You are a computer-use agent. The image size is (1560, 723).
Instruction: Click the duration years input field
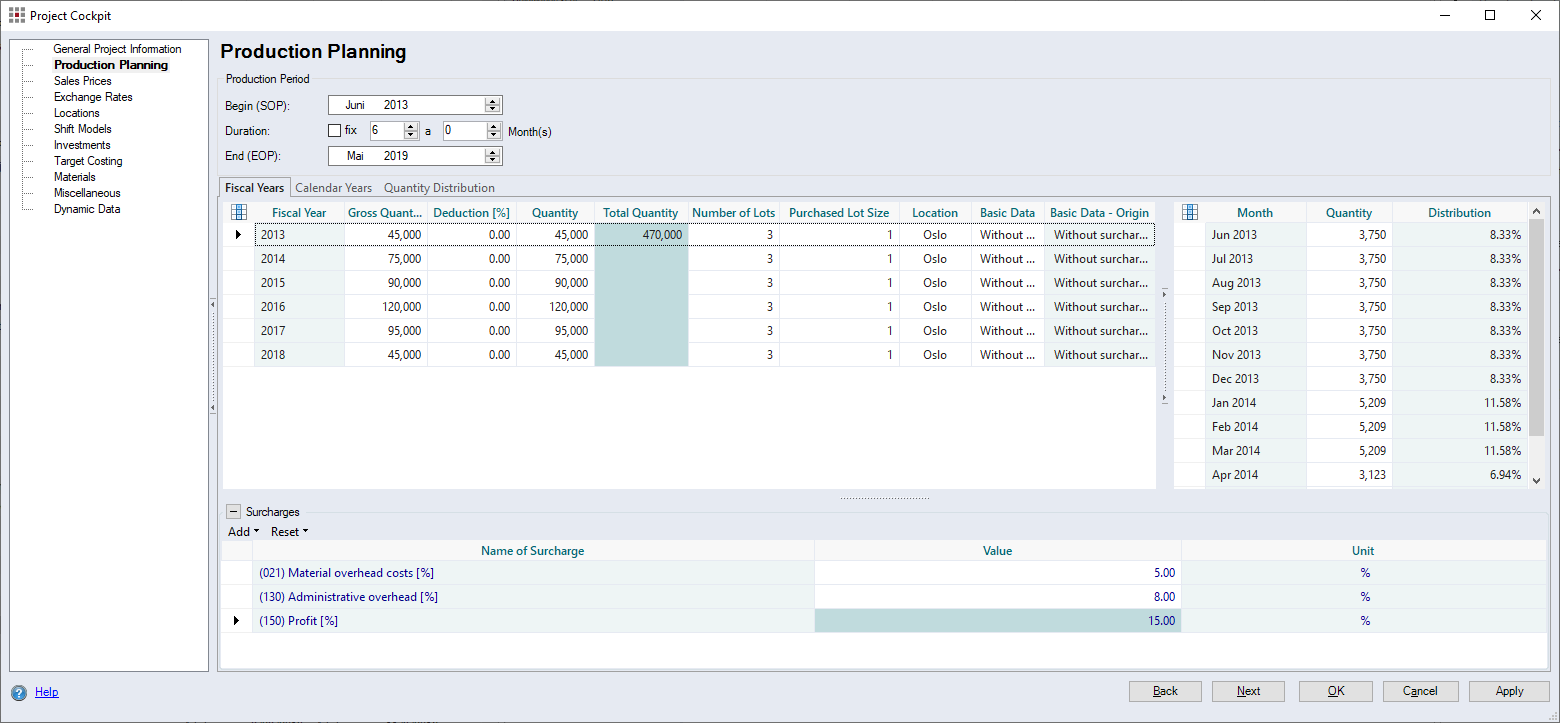[386, 131]
